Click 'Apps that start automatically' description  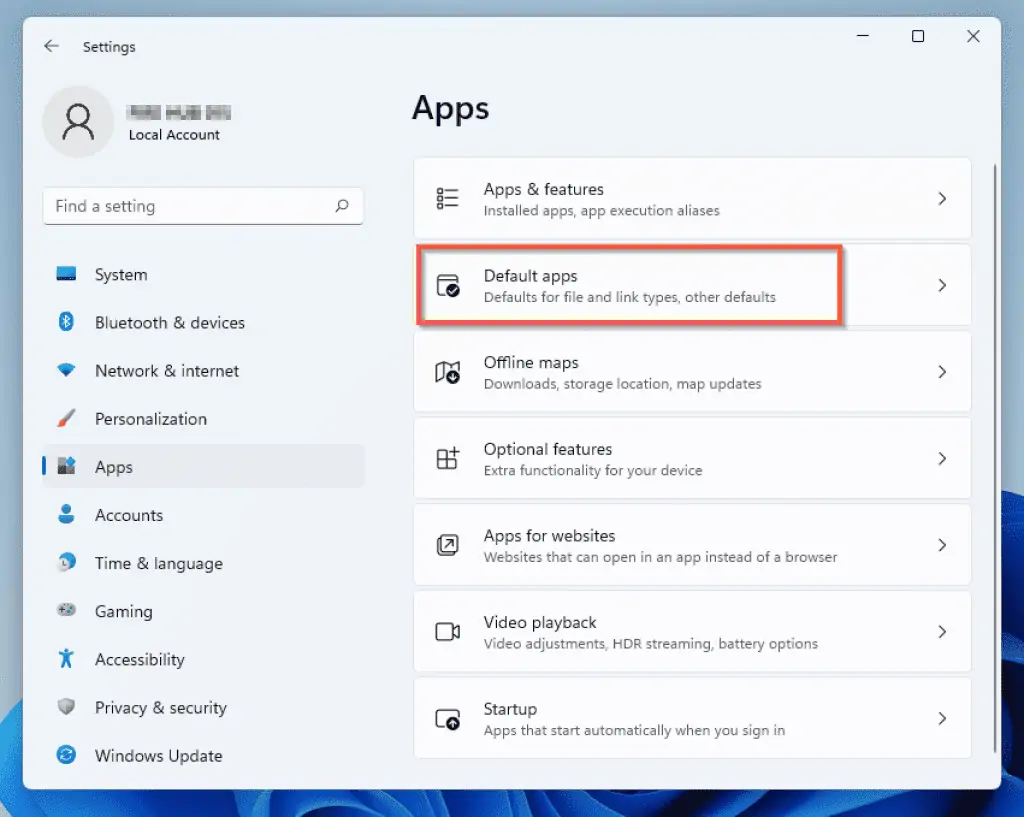click(x=634, y=730)
